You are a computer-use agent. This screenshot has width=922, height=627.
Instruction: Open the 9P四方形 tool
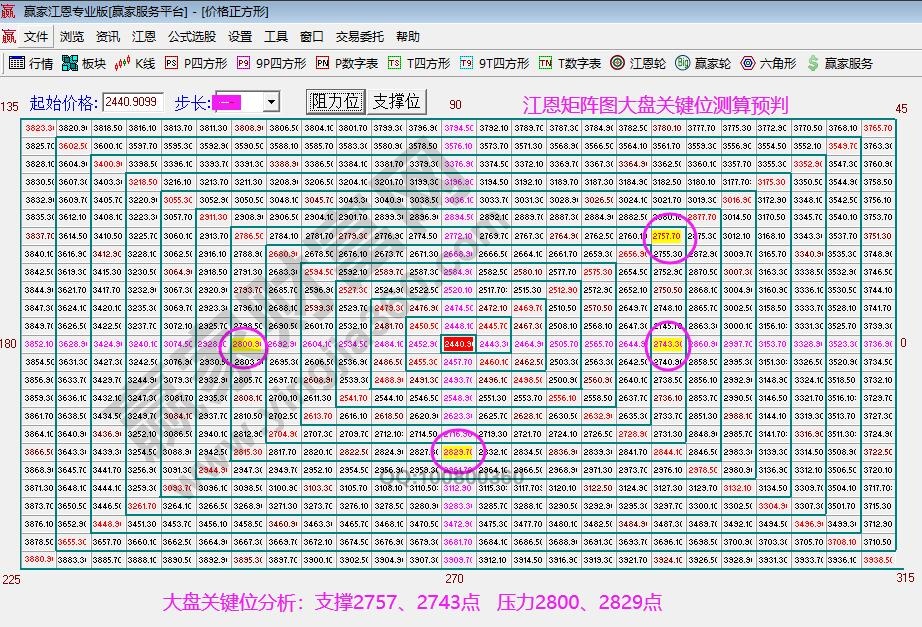[x=266, y=62]
